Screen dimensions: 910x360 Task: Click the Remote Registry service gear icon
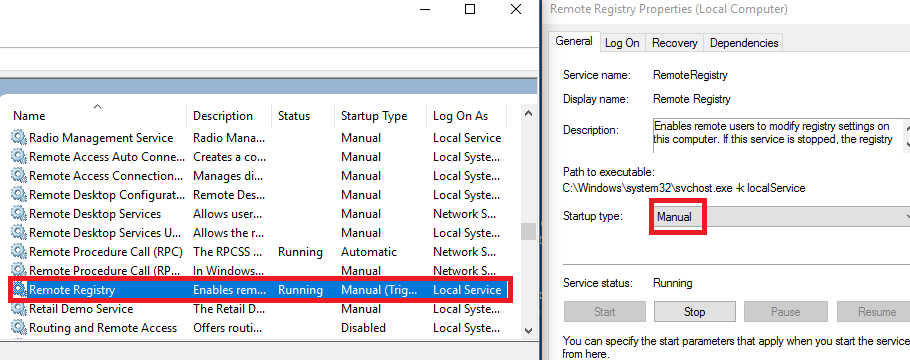tap(19, 290)
